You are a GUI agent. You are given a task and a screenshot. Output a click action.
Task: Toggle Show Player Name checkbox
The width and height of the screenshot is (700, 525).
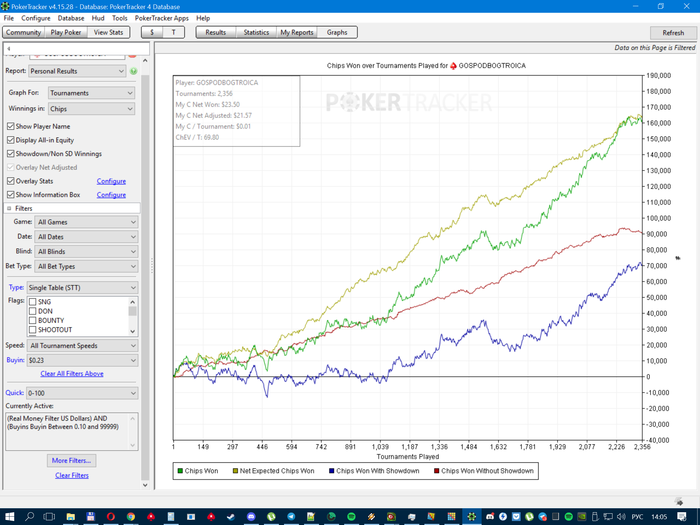pyautogui.click(x=11, y=126)
